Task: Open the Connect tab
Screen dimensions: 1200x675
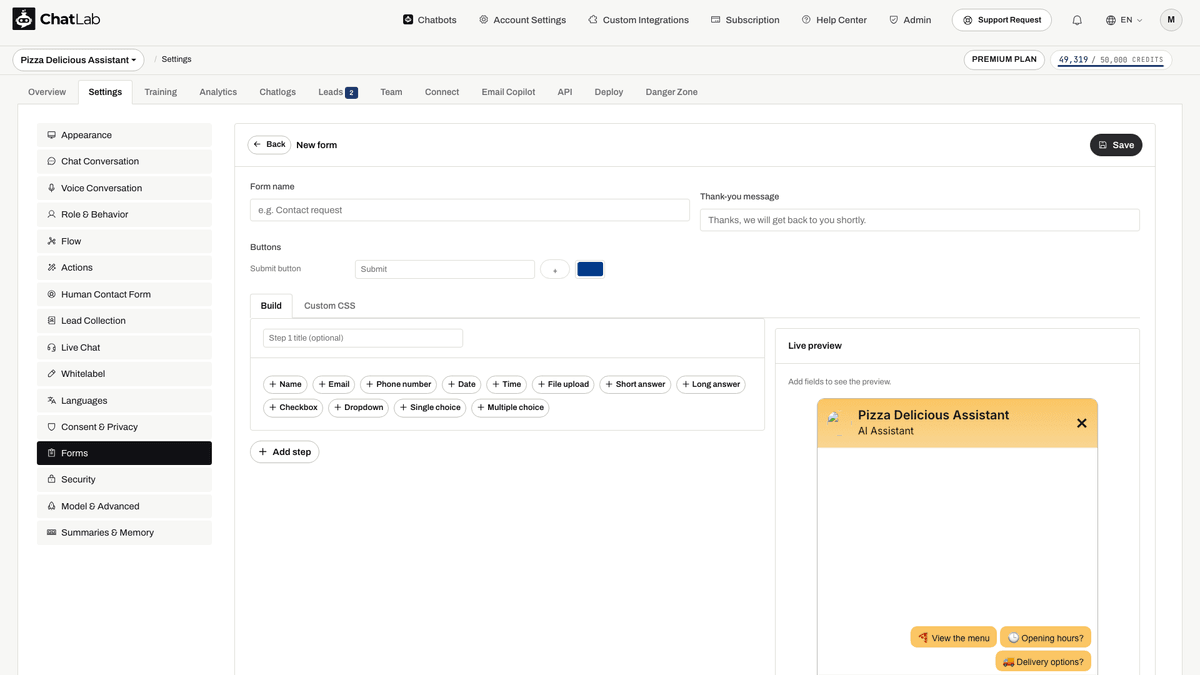Action: pos(442,92)
